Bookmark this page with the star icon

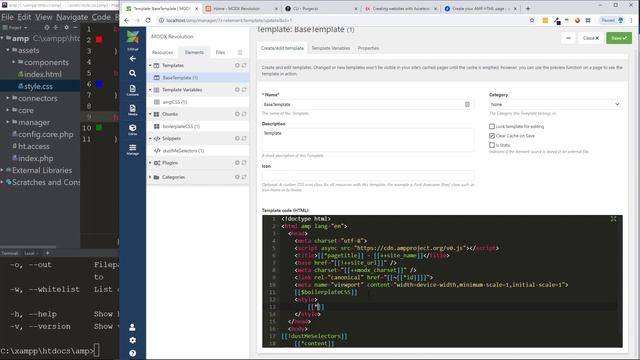532,20
